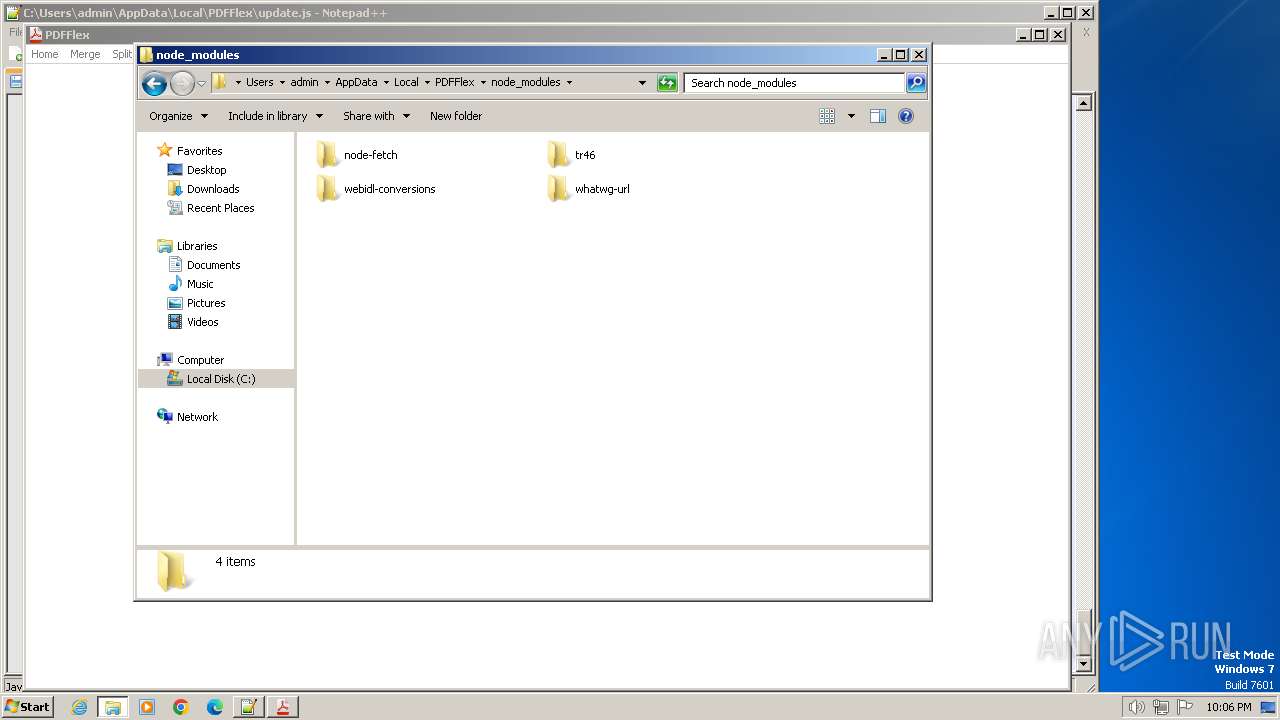Screen dimensions: 1280x720
Task: Change view with the views icon
Action: [827, 116]
